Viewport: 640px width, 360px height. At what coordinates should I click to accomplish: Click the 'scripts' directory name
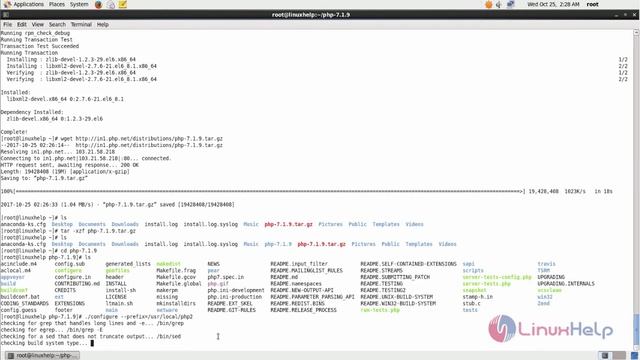(473, 271)
